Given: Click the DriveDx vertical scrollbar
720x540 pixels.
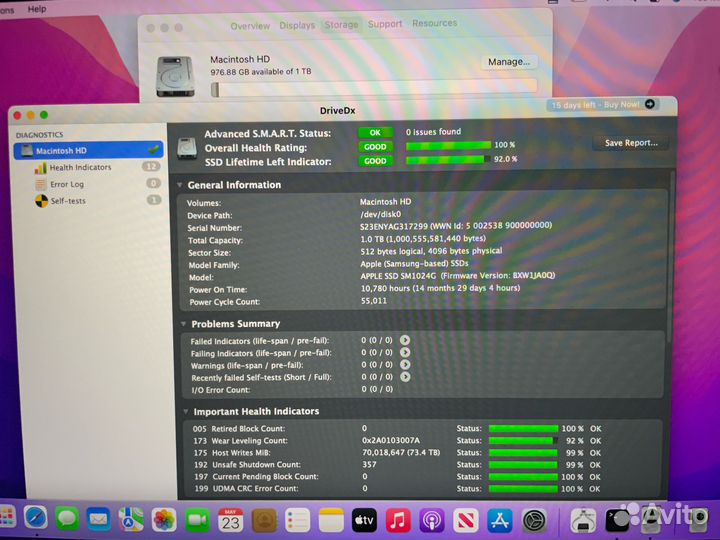Looking at the screenshot, I should click(671, 257).
